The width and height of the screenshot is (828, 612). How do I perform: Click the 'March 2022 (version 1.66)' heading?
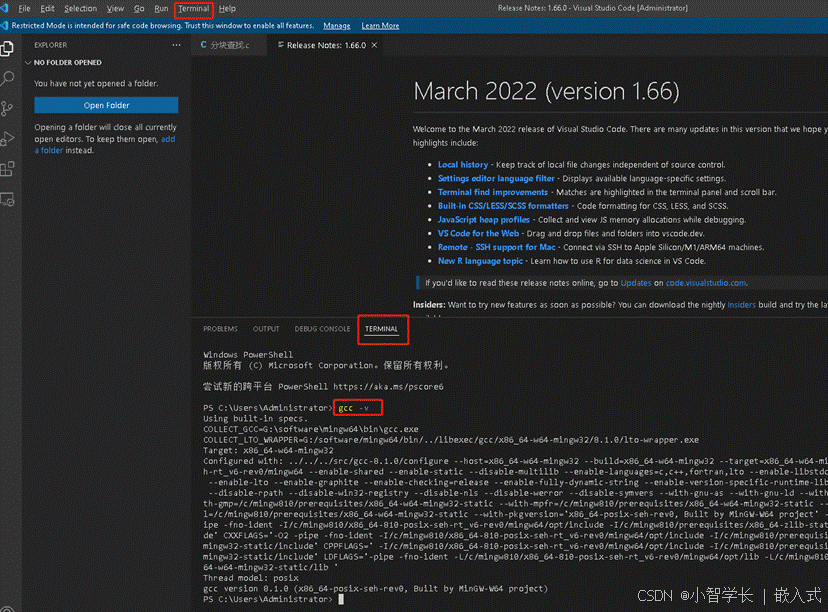(546, 91)
